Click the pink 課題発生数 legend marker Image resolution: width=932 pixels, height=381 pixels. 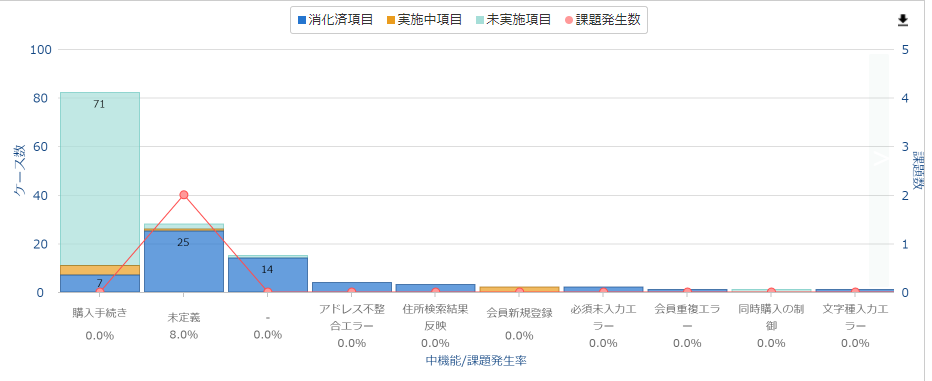(569, 20)
